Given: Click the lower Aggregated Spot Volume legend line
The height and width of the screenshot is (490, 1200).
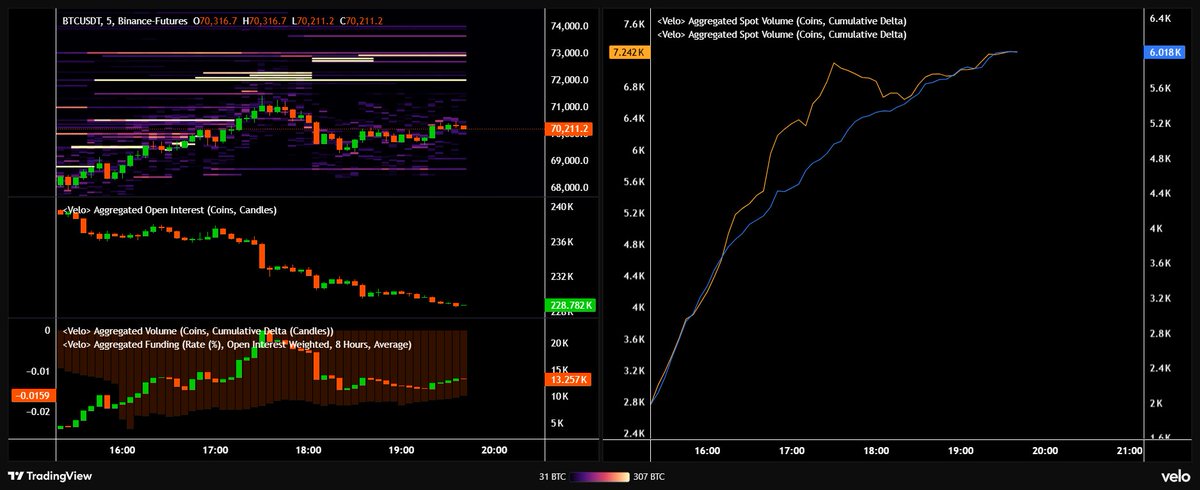Looking at the screenshot, I should (x=782, y=35).
